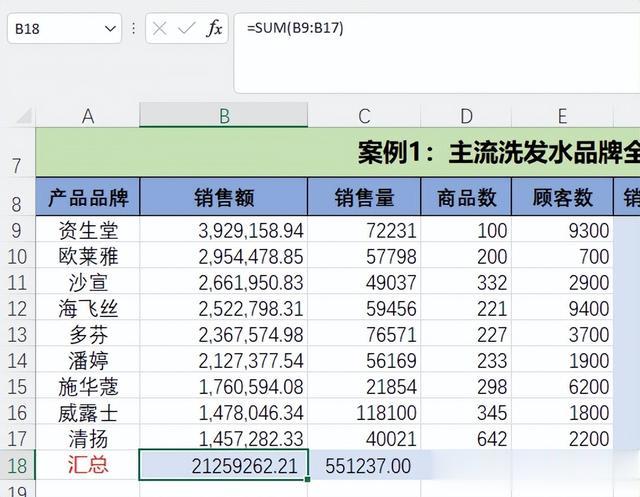This screenshot has height=497, width=640.
Task: Select row 18 header
Action: coord(18,465)
